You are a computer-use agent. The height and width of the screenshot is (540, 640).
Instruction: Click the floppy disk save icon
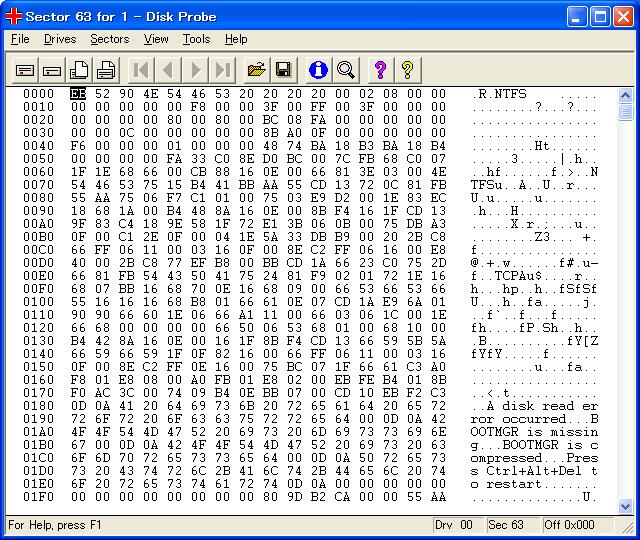coord(284,70)
